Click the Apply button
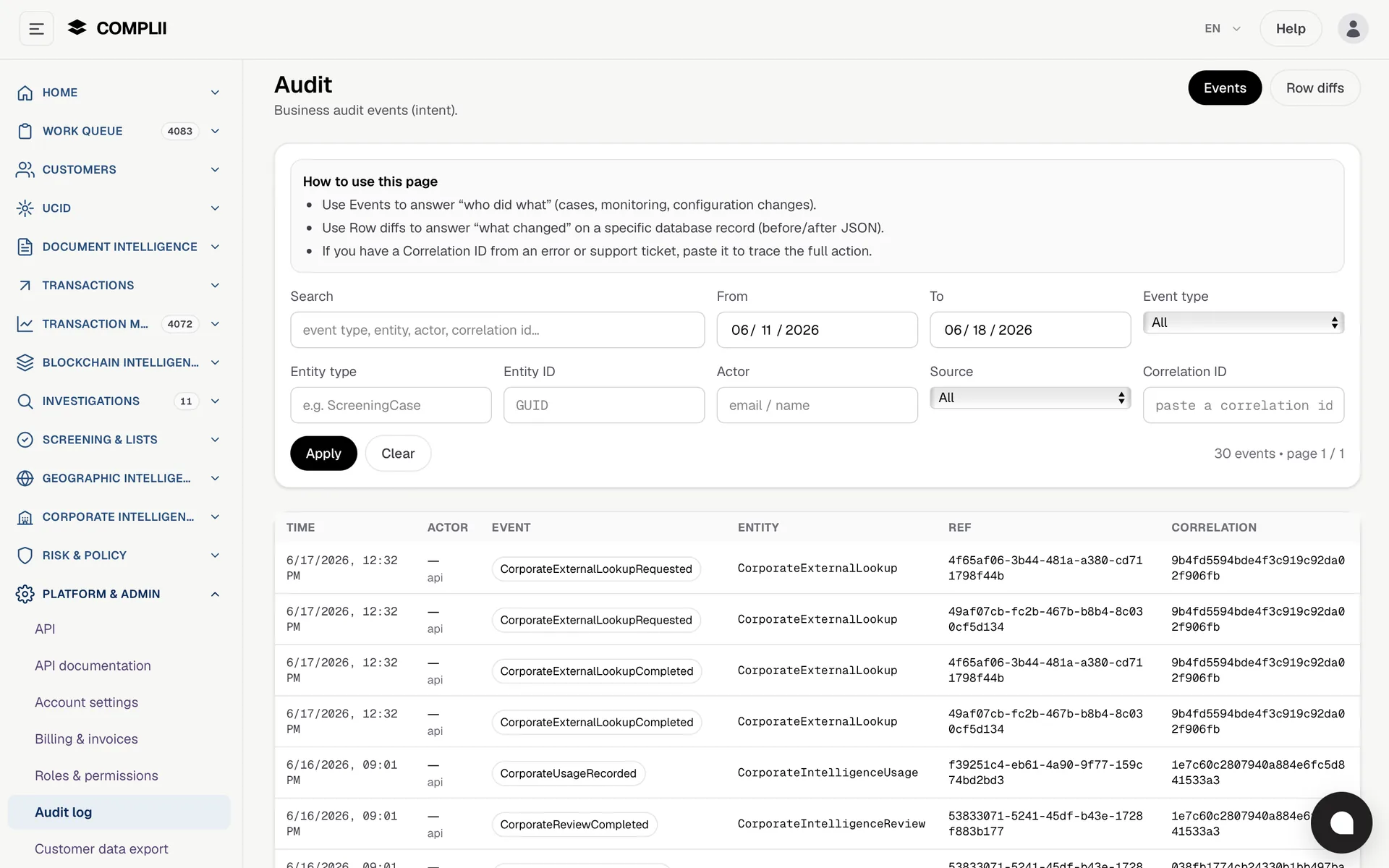 coord(323,454)
